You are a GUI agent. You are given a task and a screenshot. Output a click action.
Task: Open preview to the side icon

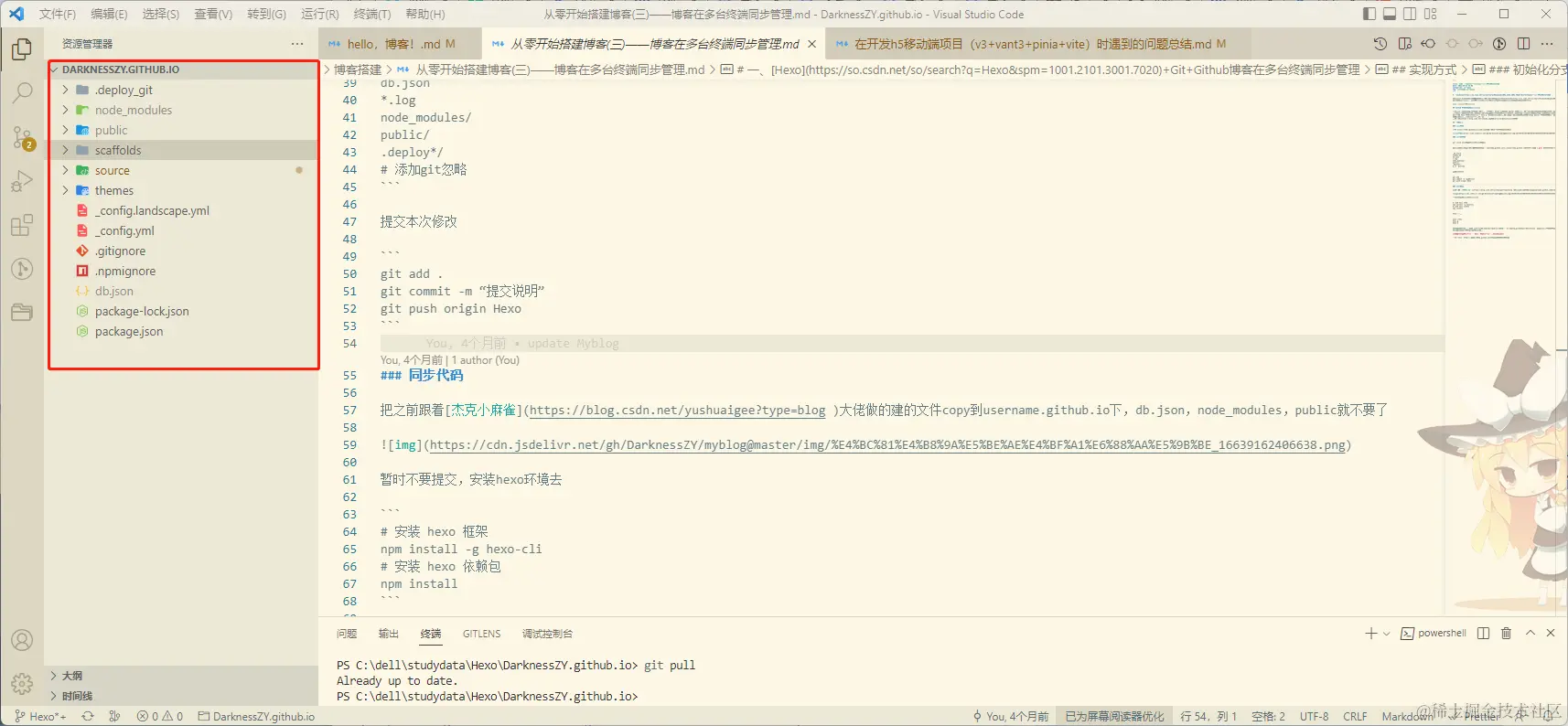(x=1404, y=44)
